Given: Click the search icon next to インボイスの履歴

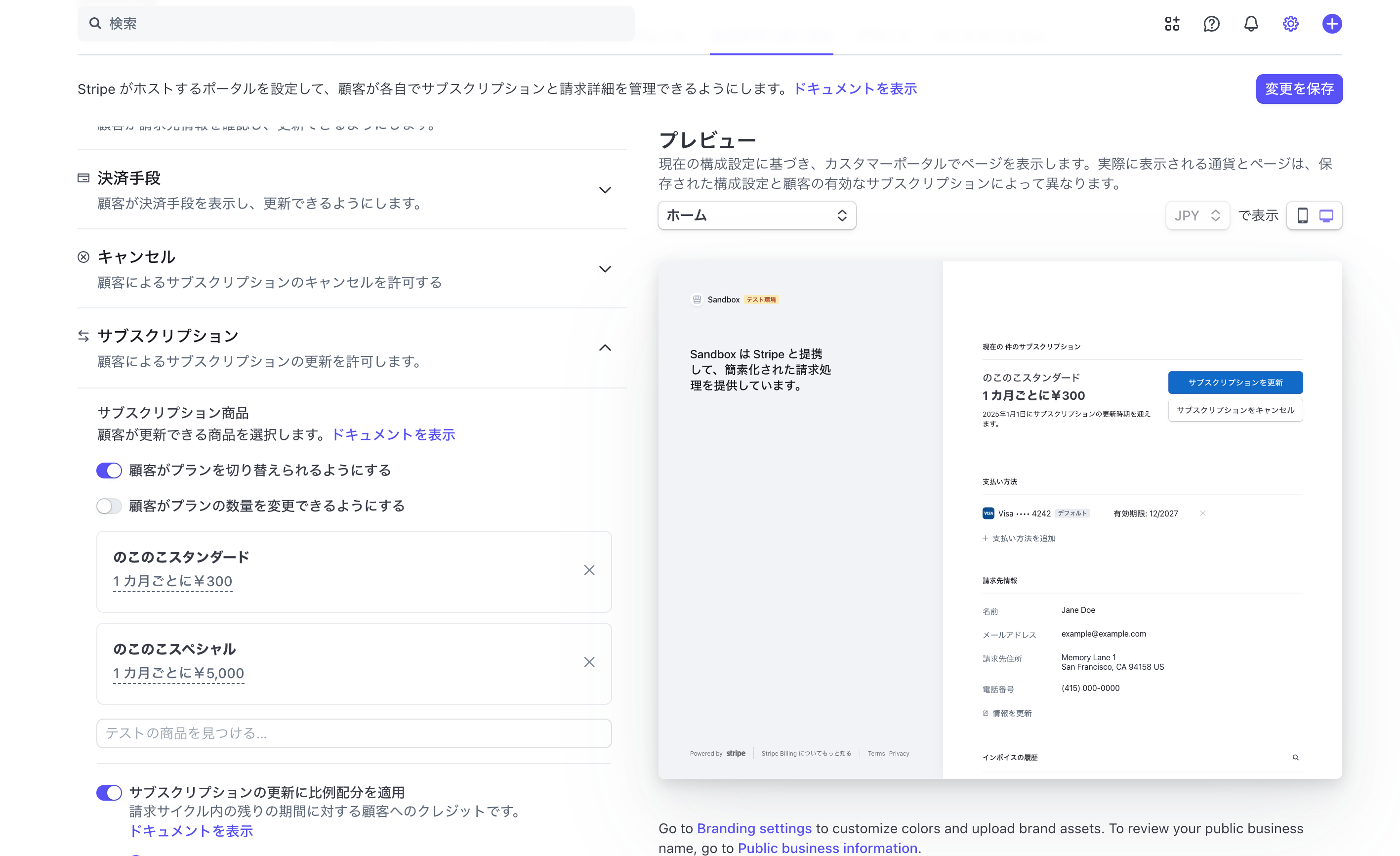Looking at the screenshot, I should 1295,757.
